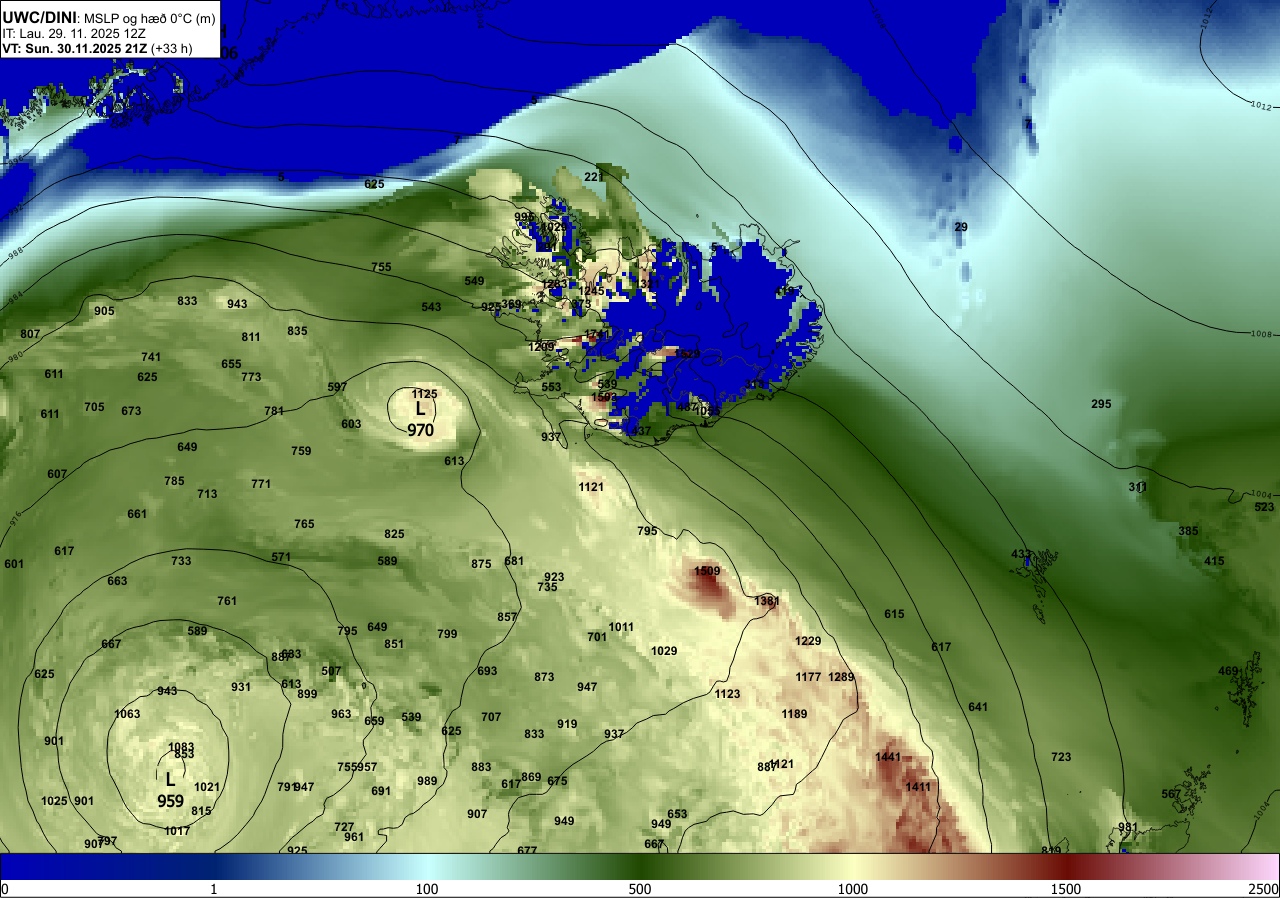Click the 741 height value
Screen dimensions: 1280x898
(x=151, y=357)
